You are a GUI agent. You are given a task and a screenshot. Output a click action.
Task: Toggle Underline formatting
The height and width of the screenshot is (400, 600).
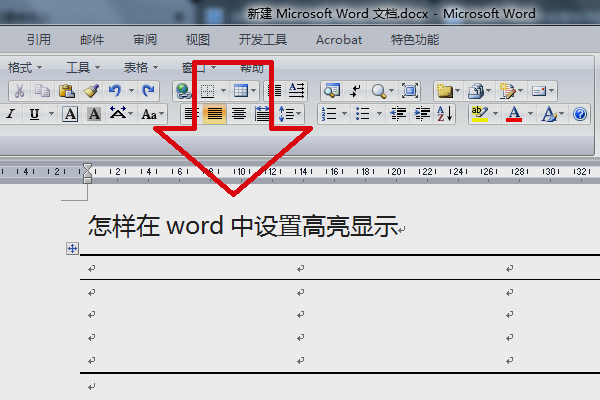[34, 114]
